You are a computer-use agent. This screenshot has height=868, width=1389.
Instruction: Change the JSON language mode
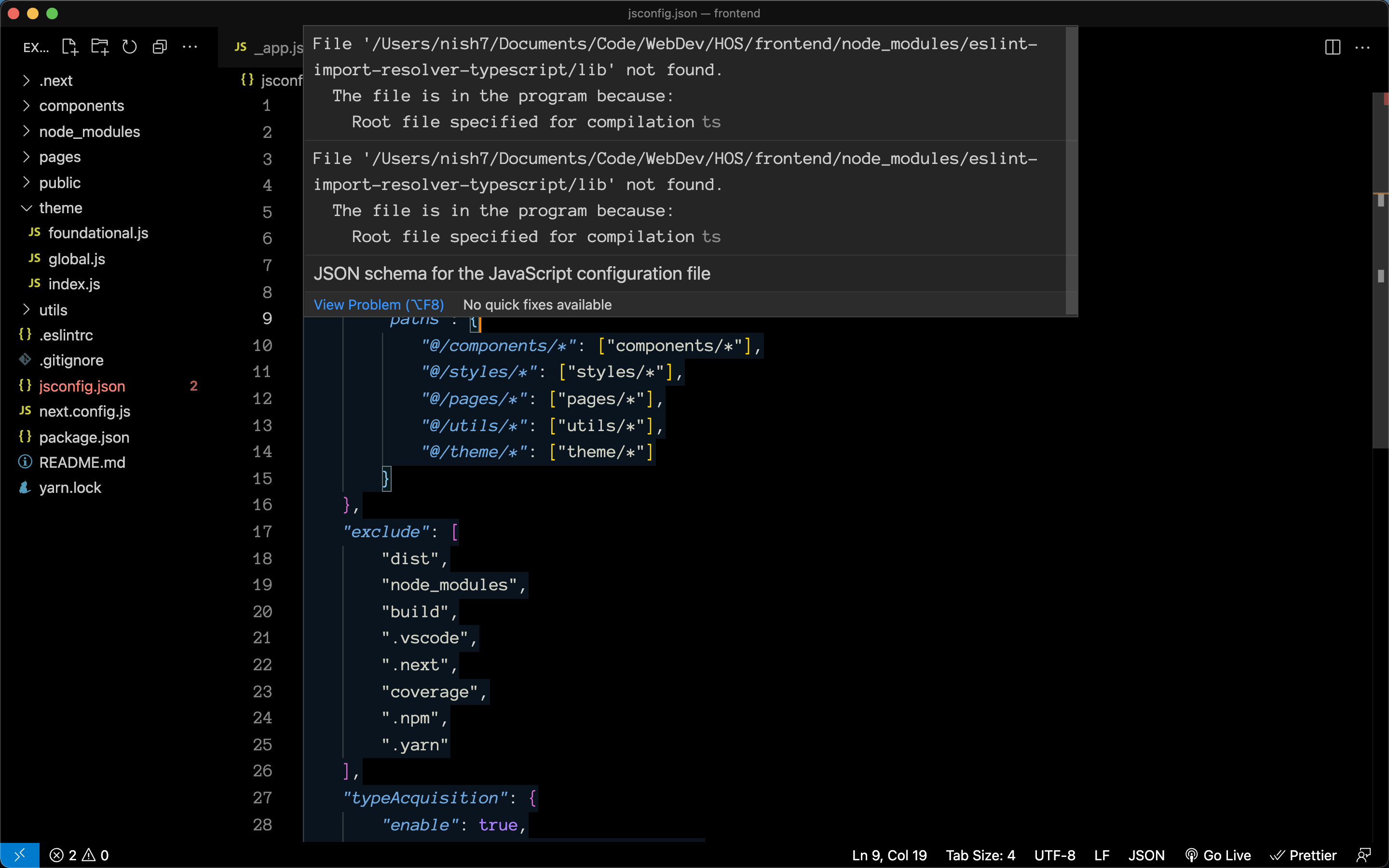[x=1146, y=855]
